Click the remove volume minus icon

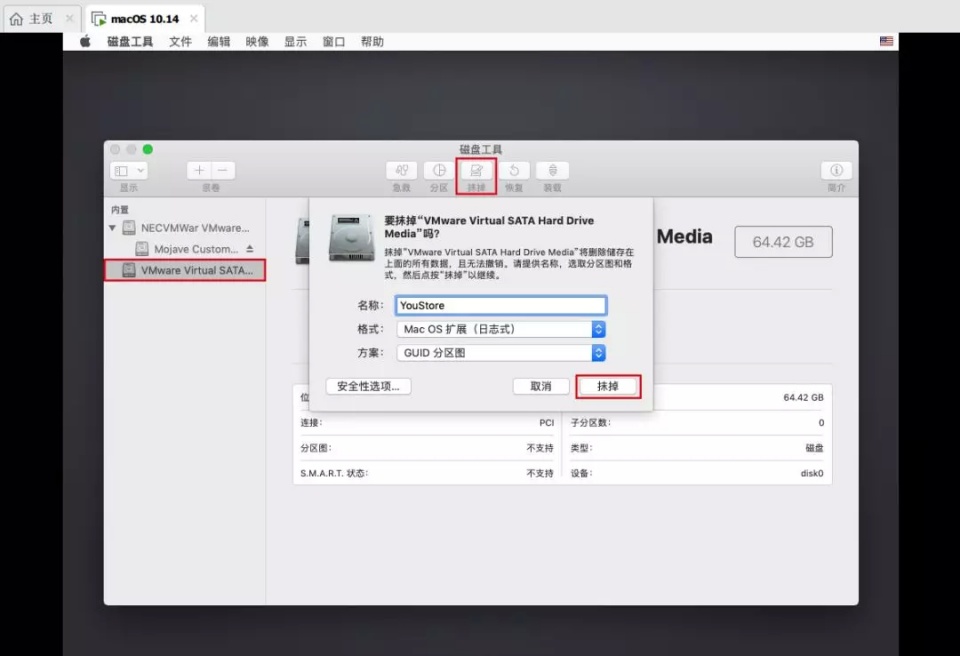223,170
